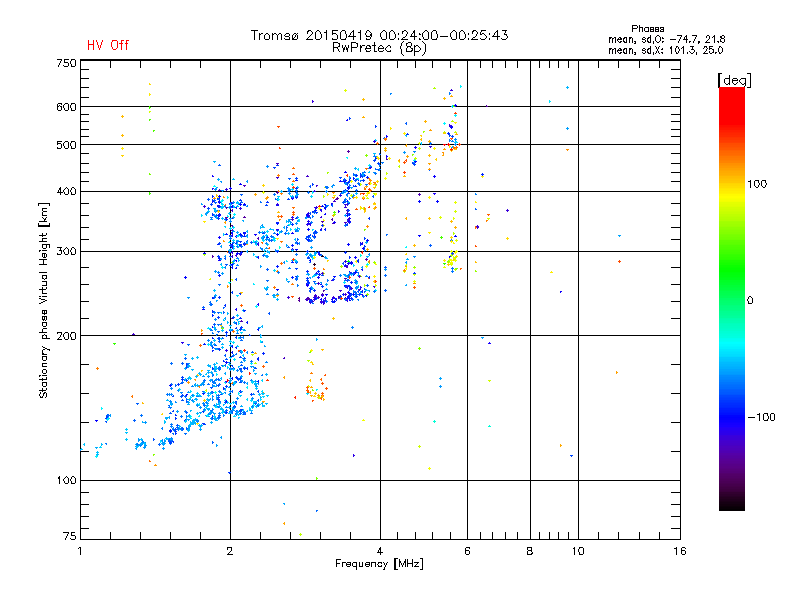
Task: Click the y-axis '400' tick label
Action: (66, 192)
